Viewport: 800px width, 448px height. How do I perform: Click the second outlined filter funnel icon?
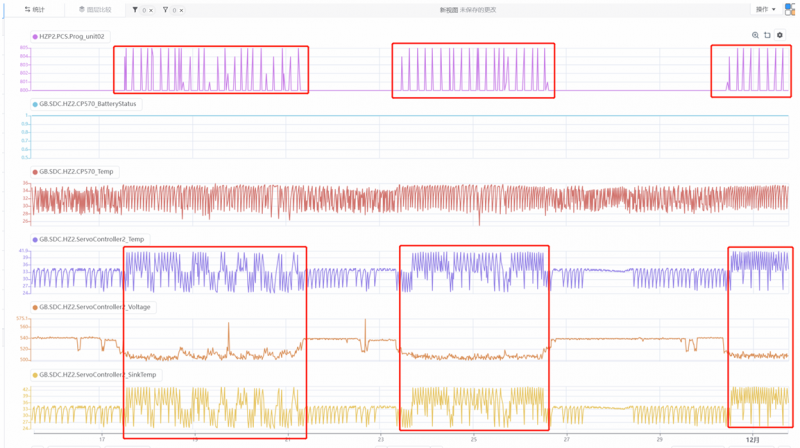tap(165, 10)
